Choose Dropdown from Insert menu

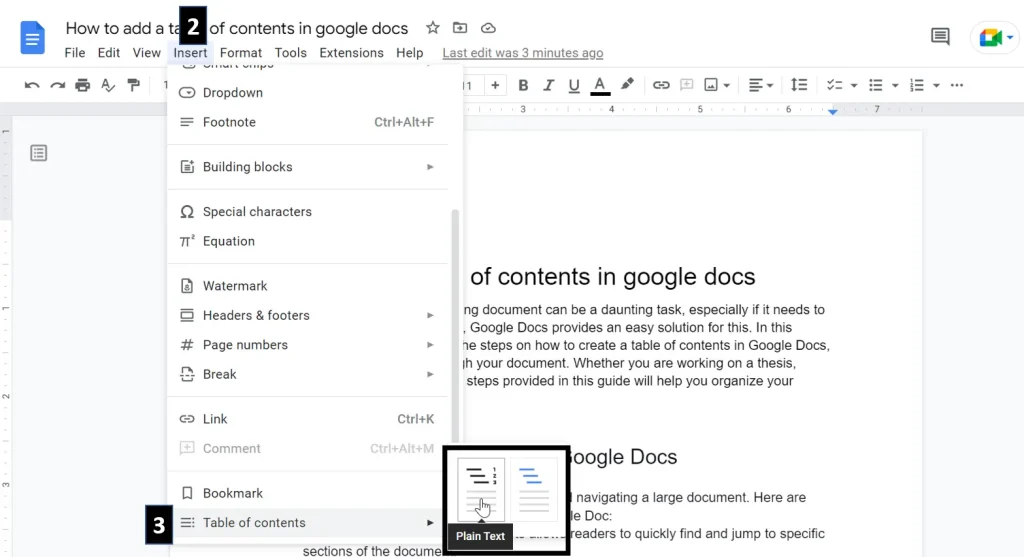(308, 93)
